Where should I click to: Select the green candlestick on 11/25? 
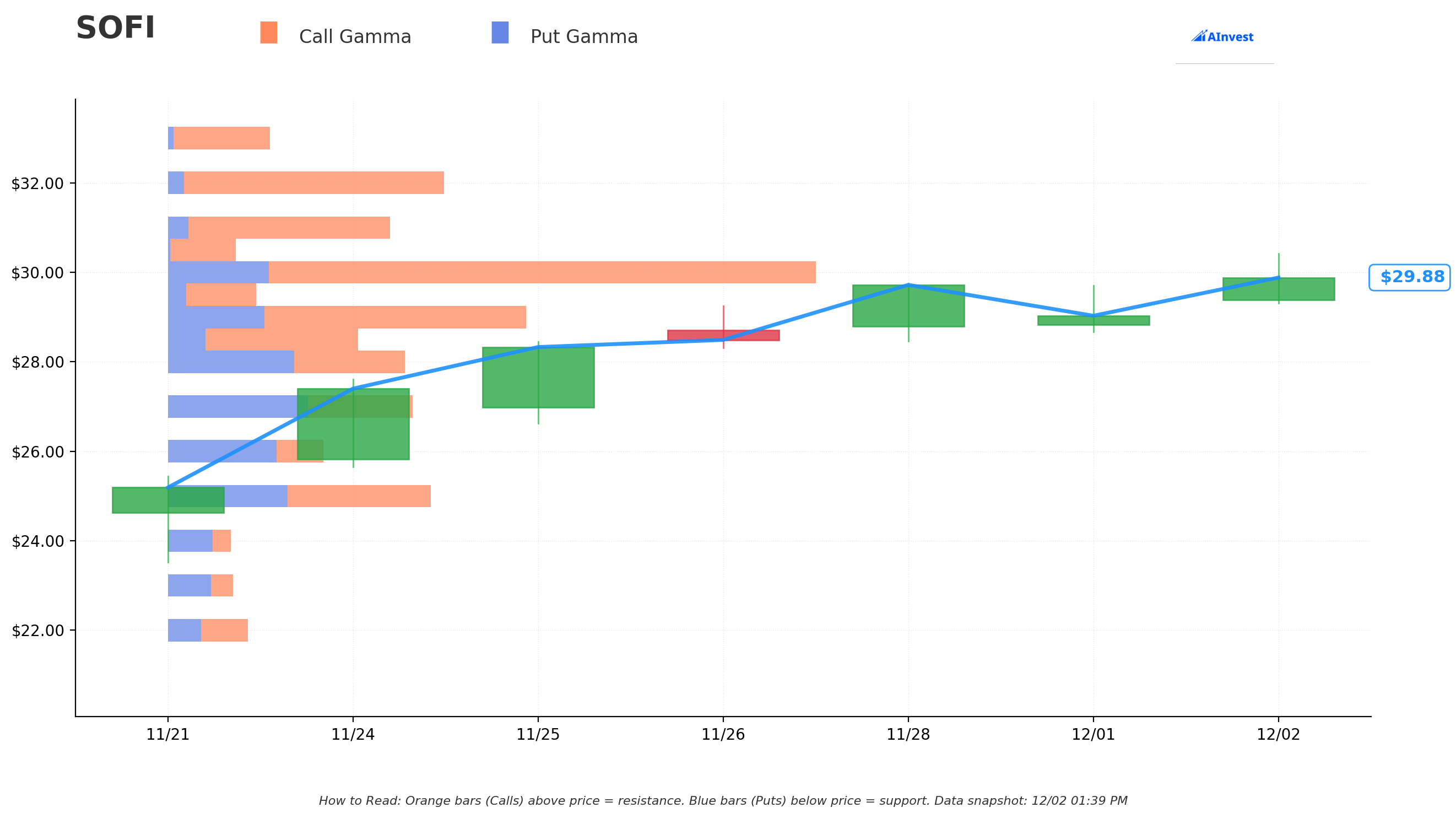pyautogui.click(x=538, y=378)
